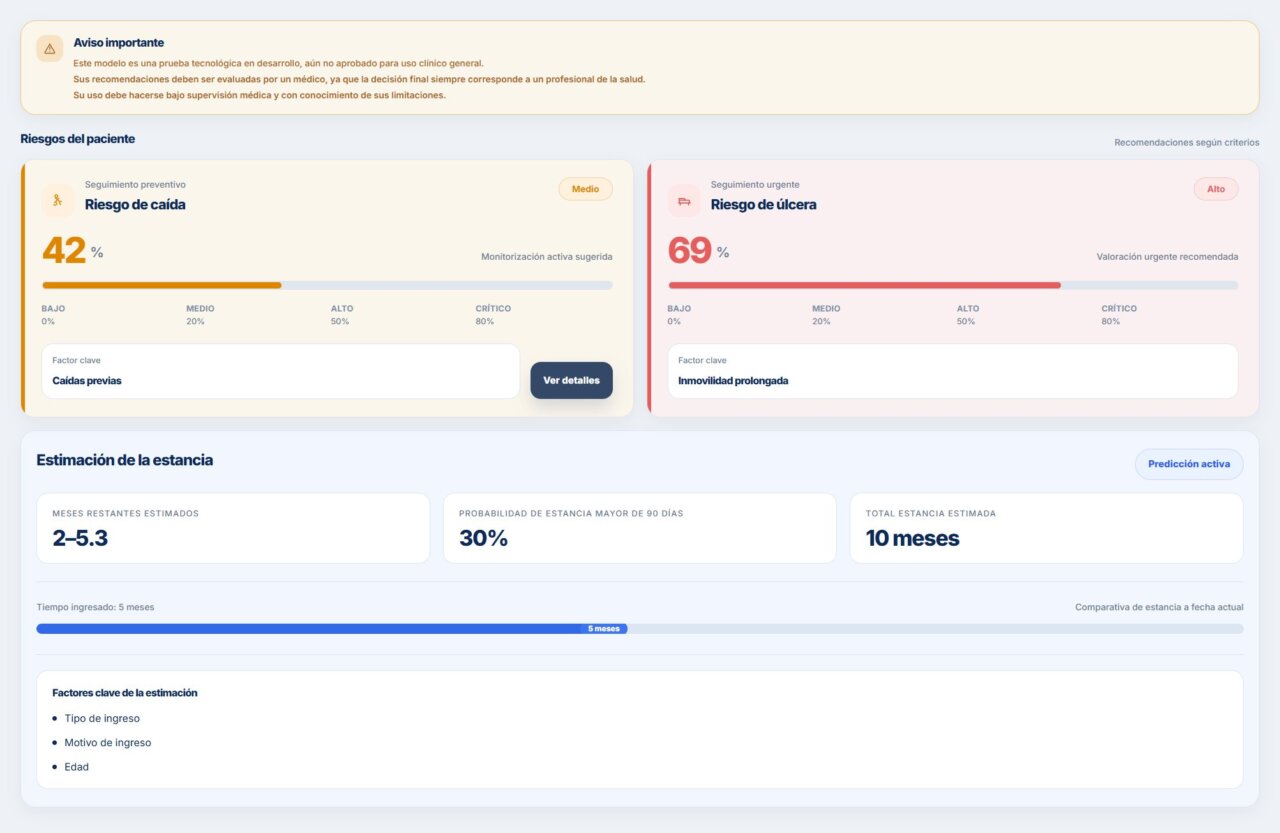Click the warning triangle icon in Aviso importante

click(49, 48)
